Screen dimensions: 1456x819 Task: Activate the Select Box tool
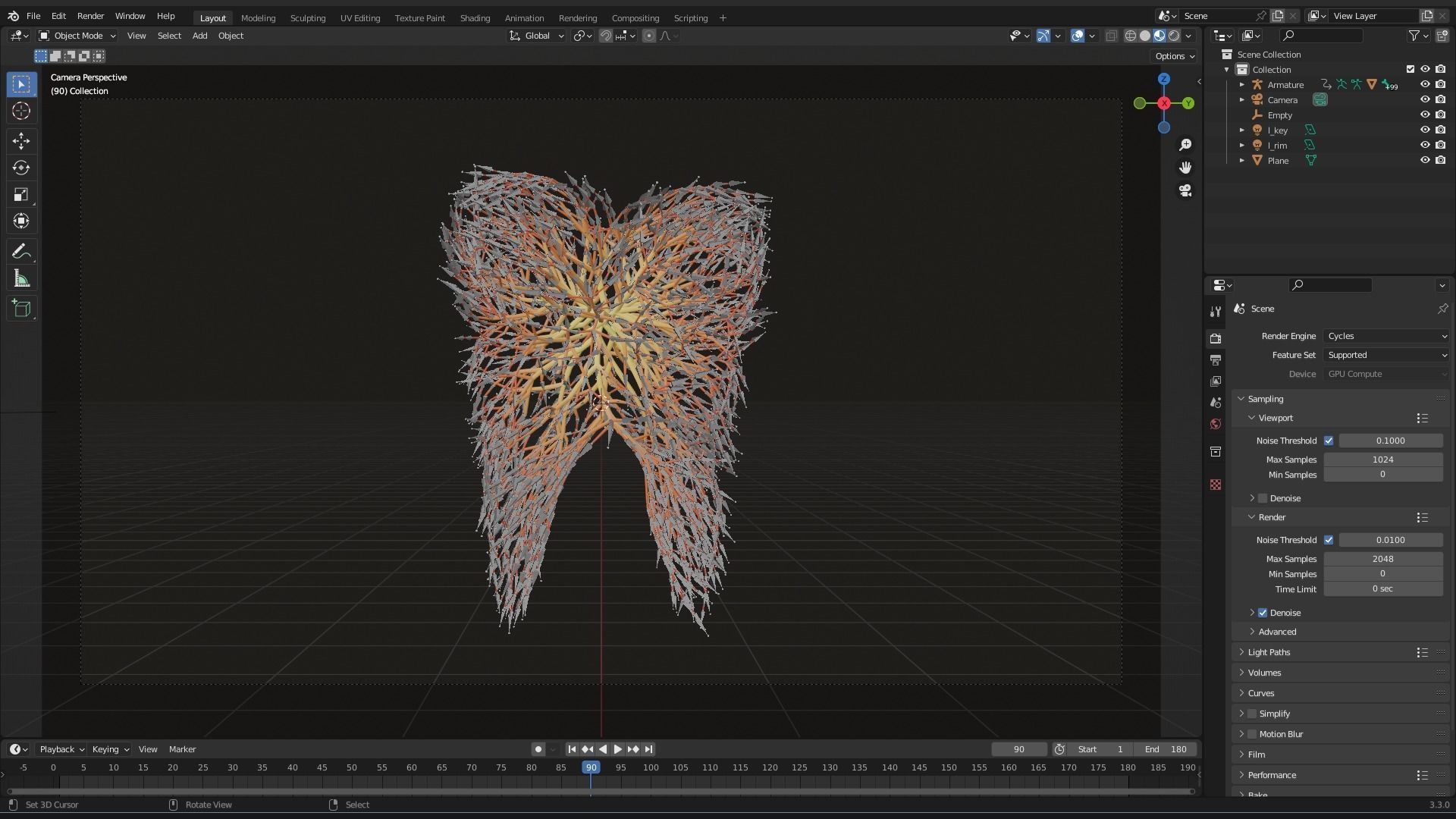[x=21, y=84]
